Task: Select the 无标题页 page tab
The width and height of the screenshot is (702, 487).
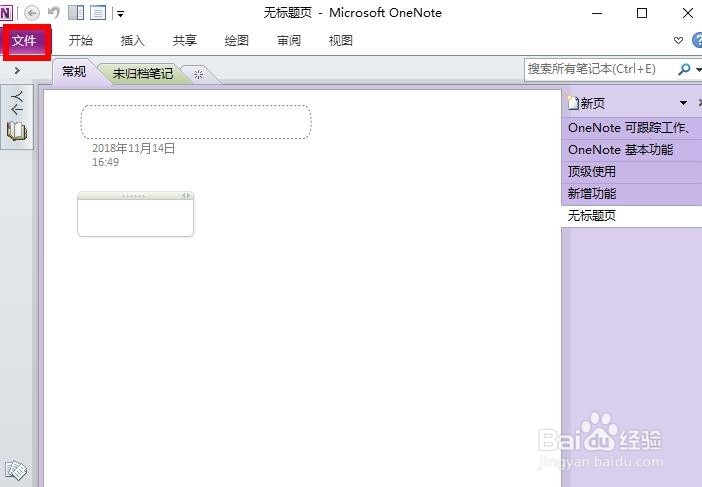Action: point(631,216)
